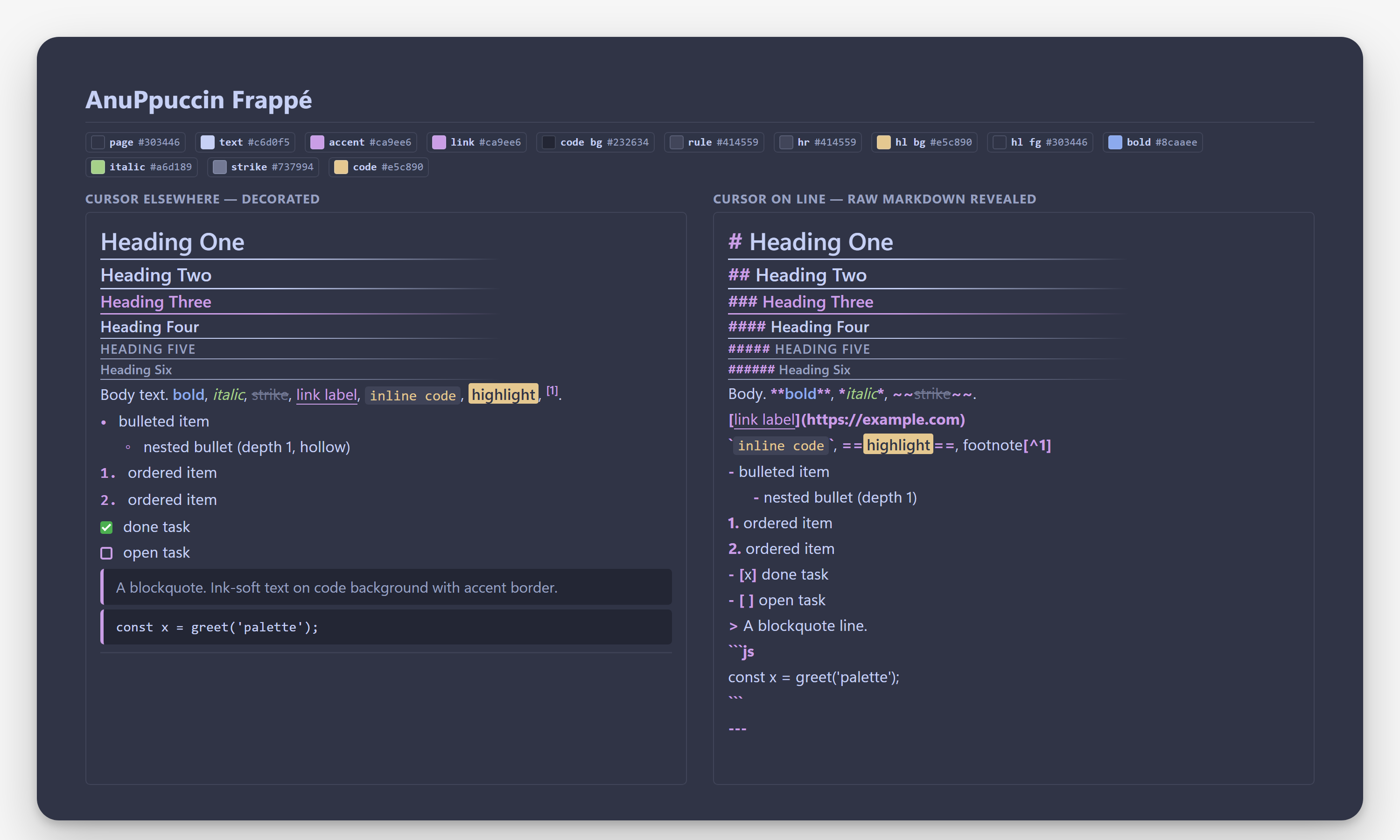Click the purple Heading Three in left pane
This screenshot has width=1400, height=840.
pyautogui.click(x=156, y=301)
